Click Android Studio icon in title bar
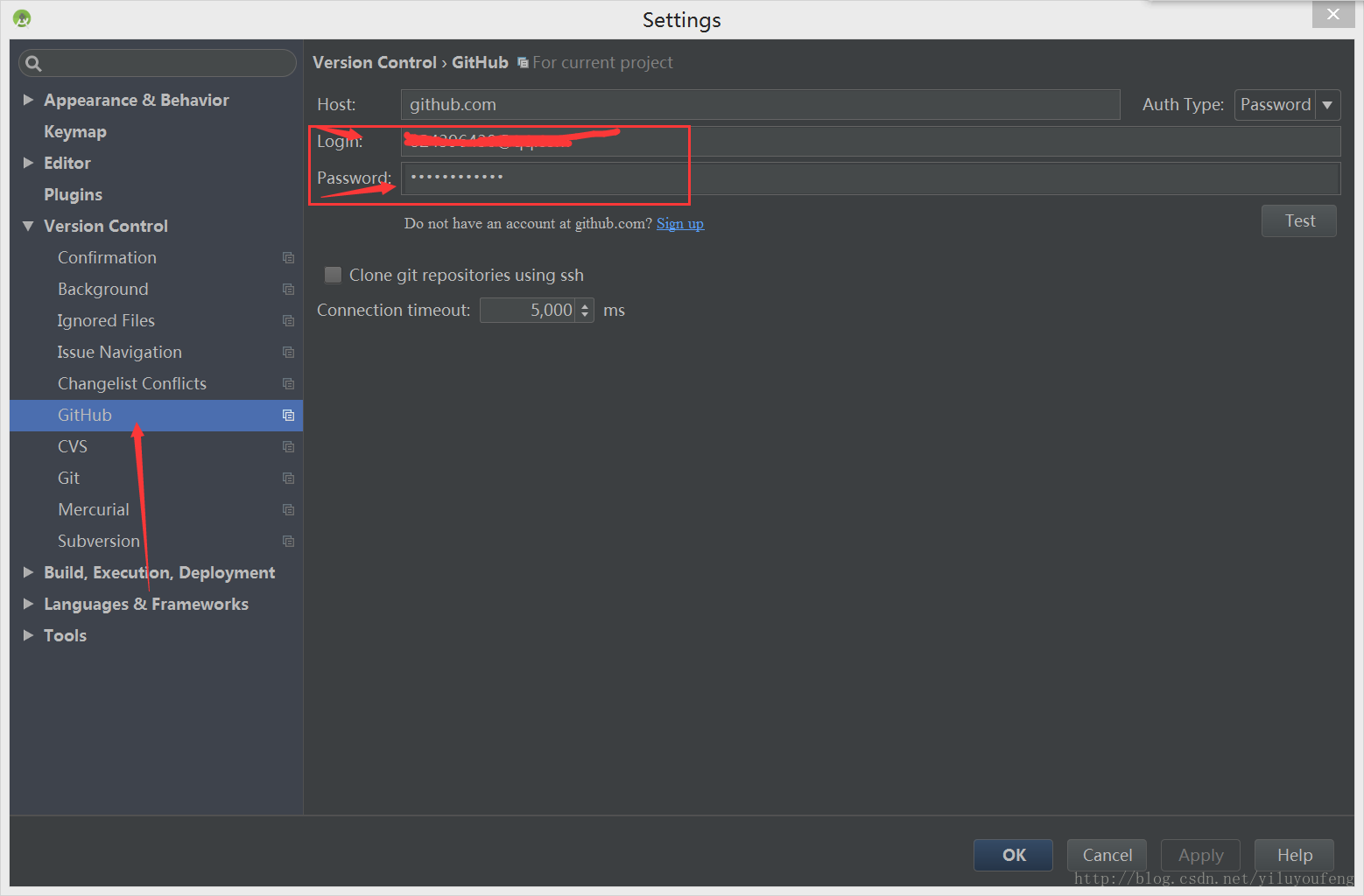 tap(22, 18)
